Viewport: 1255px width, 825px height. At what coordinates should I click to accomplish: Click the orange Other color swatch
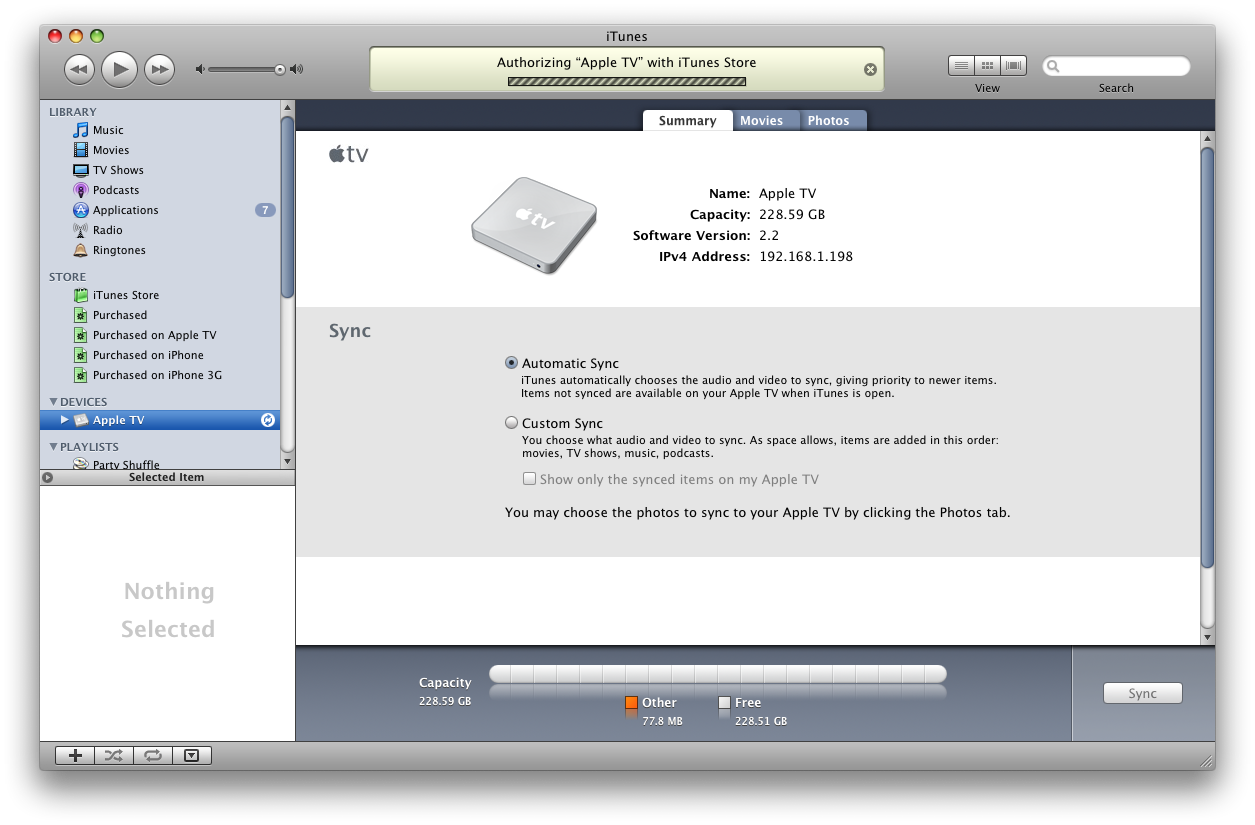click(x=631, y=703)
